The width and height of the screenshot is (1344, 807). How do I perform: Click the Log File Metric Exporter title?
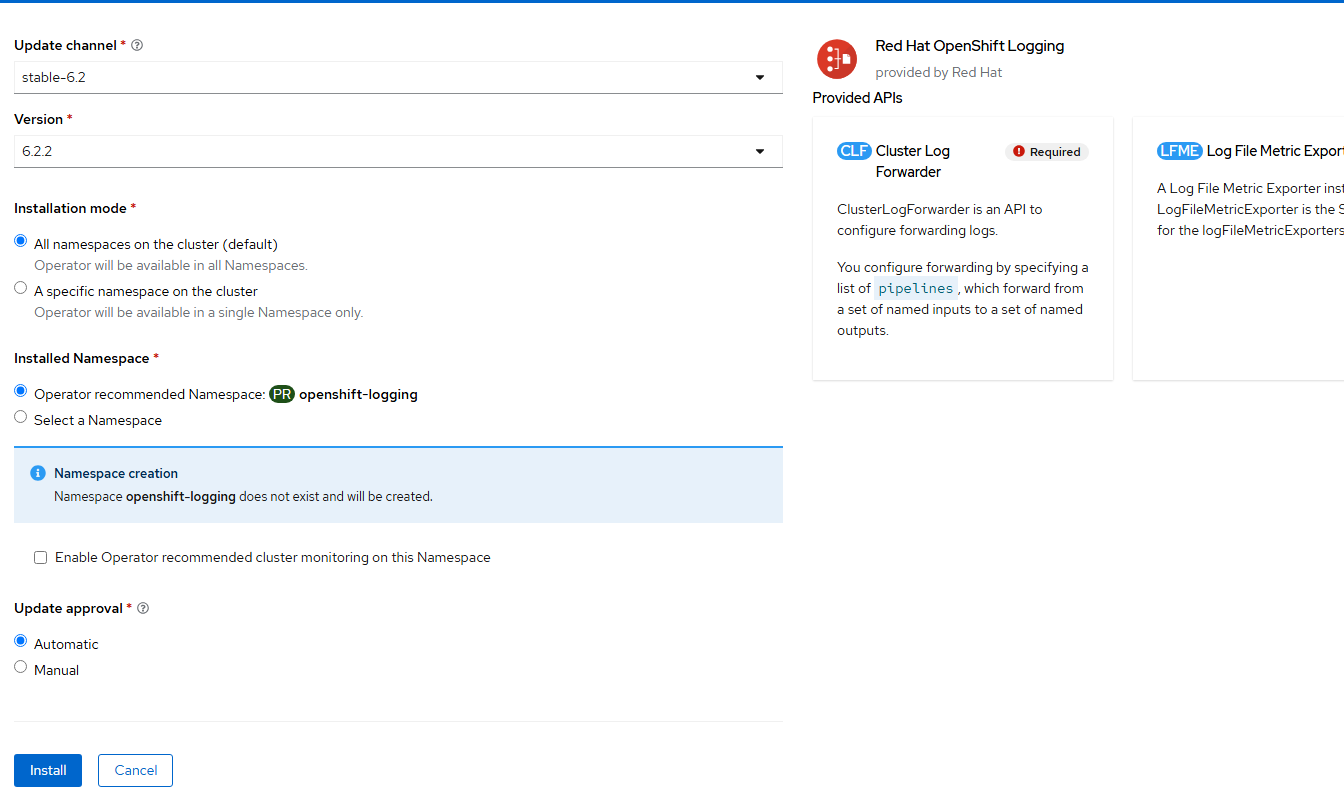click(1275, 151)
